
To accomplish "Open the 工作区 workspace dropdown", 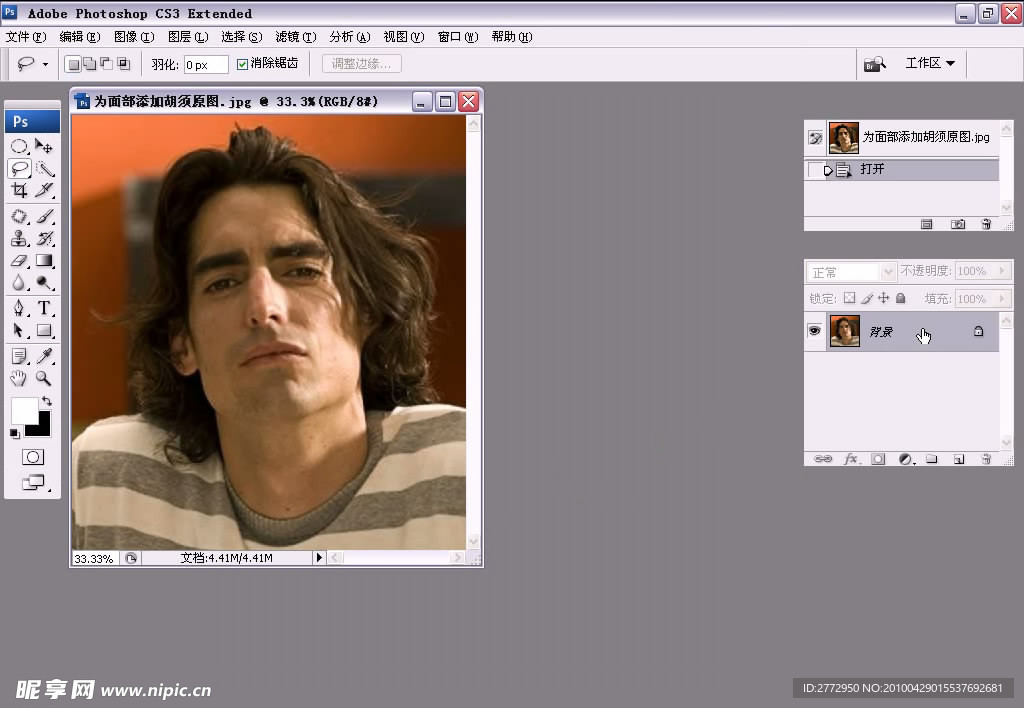I will point(929,63).
